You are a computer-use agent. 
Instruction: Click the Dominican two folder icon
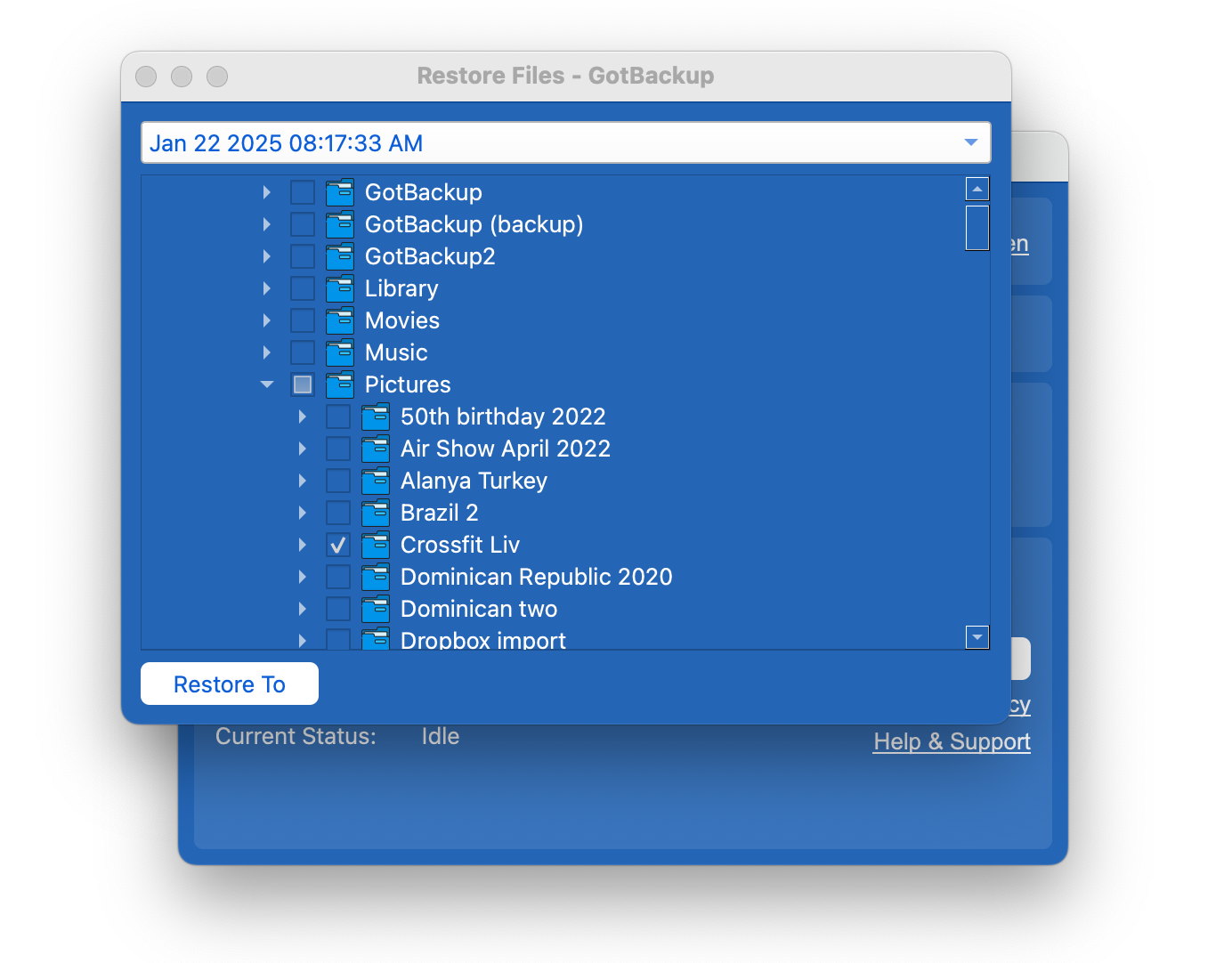(376, 609)
